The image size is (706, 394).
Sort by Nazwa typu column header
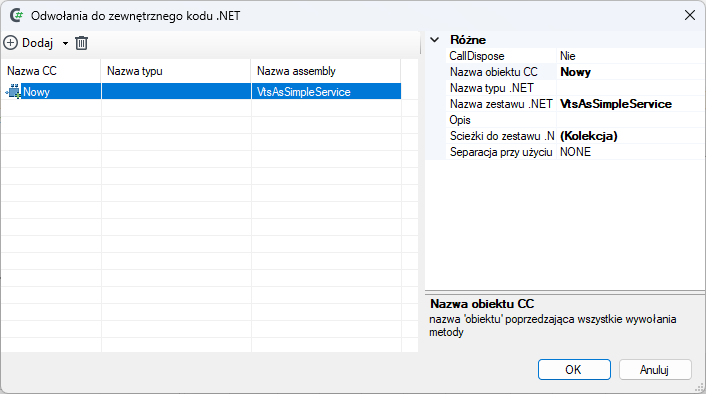(x=176, y=71)
